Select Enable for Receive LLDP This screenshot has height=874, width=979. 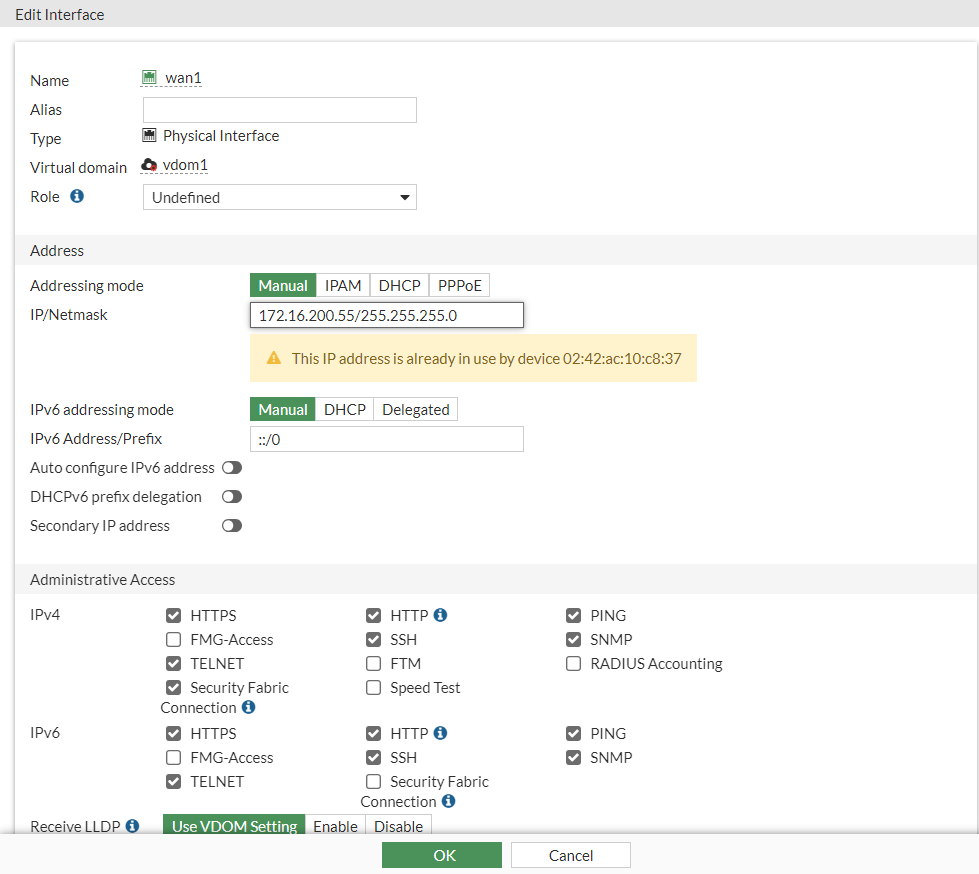335,826
